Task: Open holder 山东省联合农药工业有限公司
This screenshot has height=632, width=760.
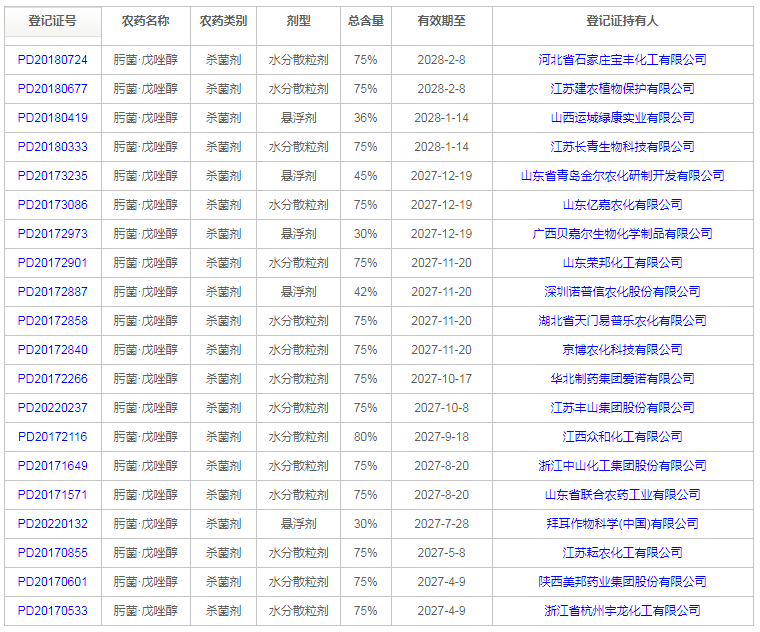Action: tap(622, 495)
